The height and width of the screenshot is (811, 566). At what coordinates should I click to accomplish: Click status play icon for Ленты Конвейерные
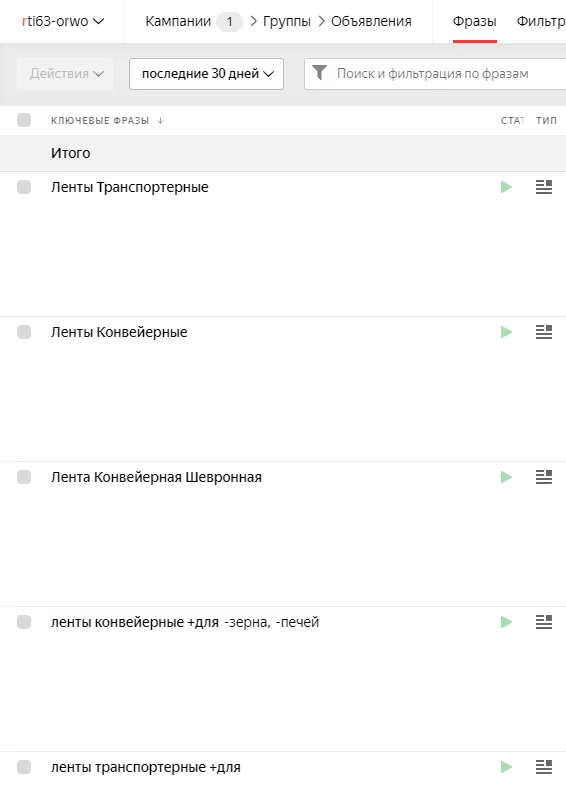[507, 332]
